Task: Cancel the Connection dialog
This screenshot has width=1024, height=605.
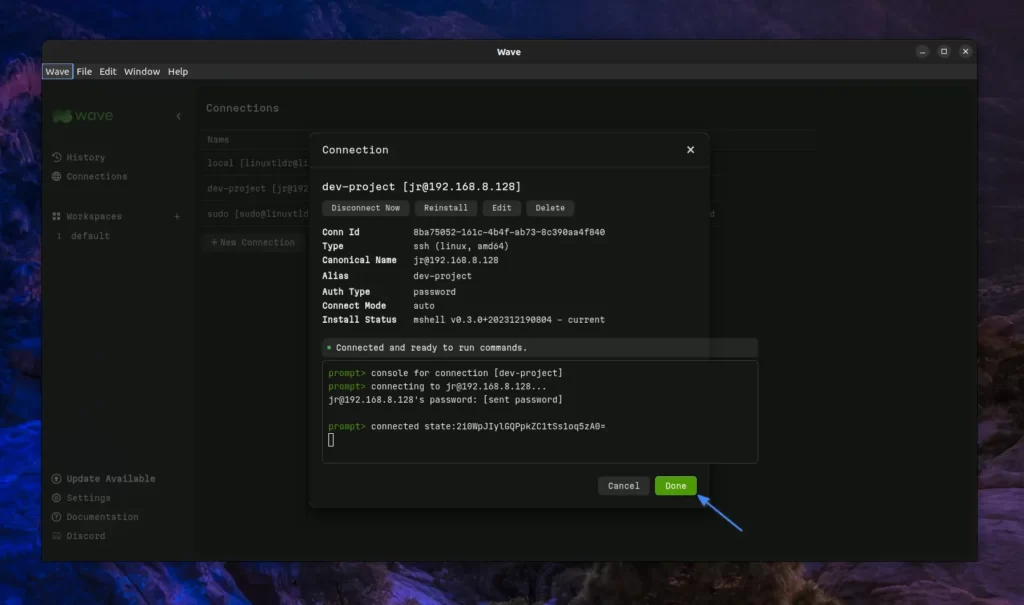Action: tap(623, 486)
